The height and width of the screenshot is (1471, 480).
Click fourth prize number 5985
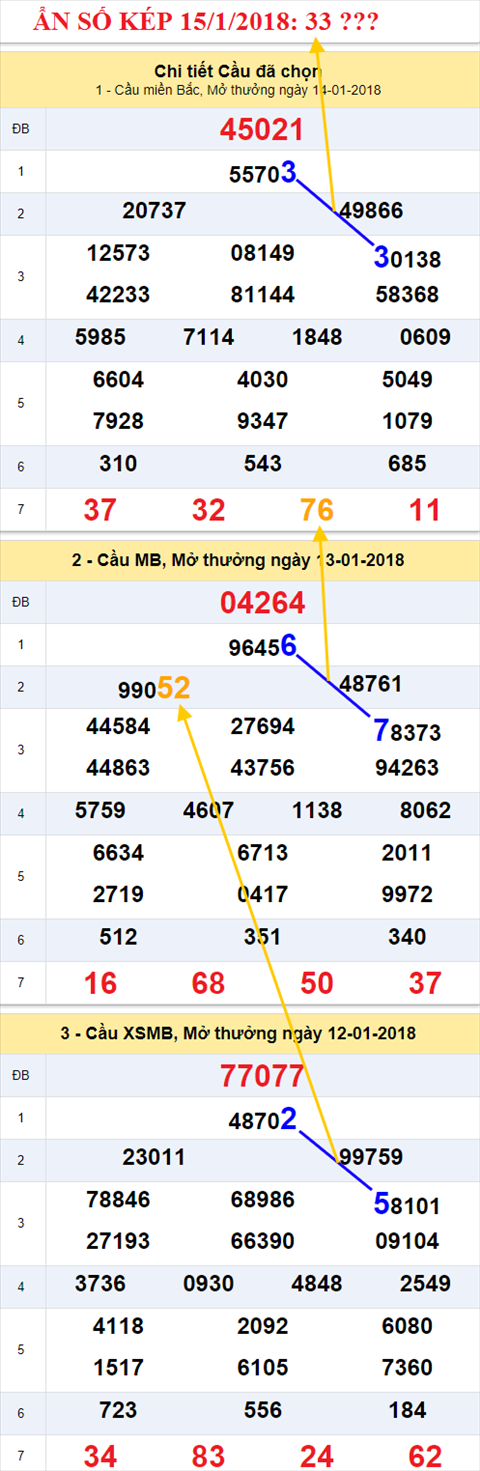coord(100,338)
